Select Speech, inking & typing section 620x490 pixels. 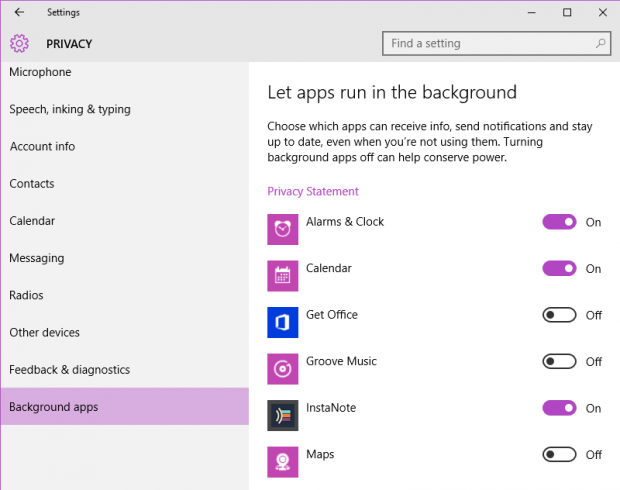[x=125, y=109]
